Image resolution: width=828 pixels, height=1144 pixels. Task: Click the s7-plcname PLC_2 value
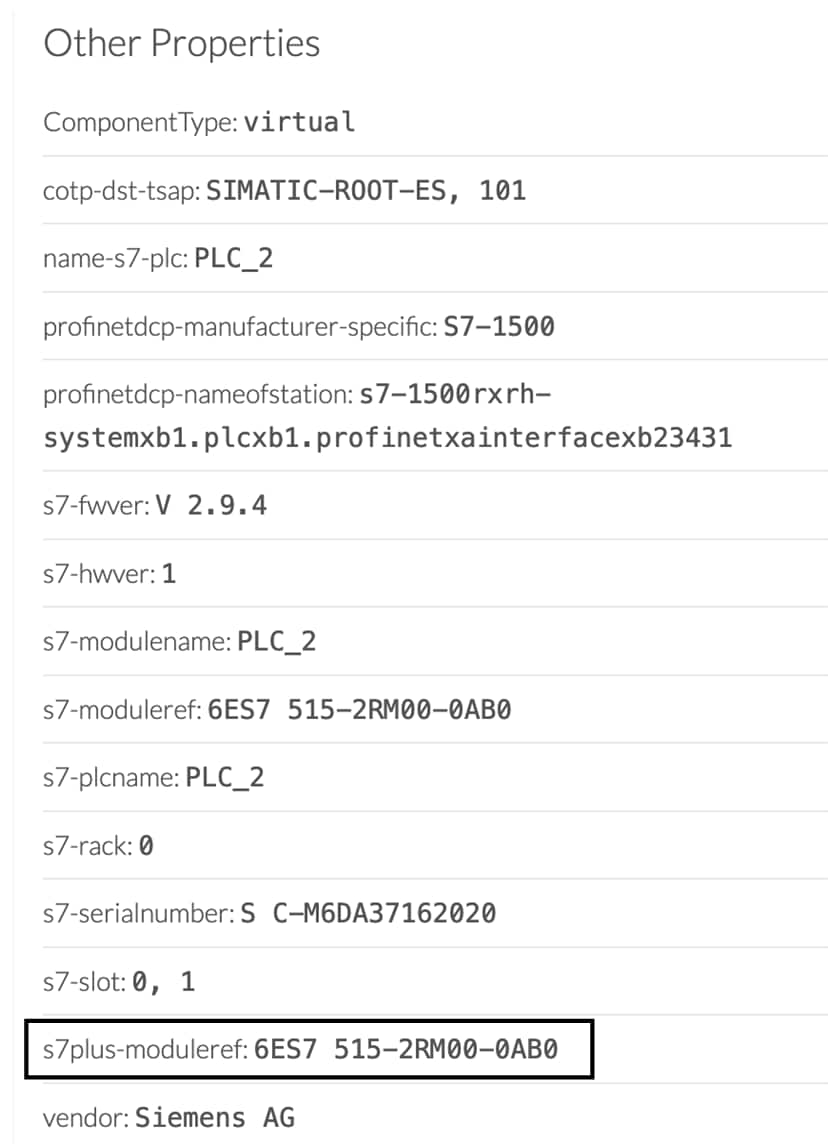(x=225, y=777)
